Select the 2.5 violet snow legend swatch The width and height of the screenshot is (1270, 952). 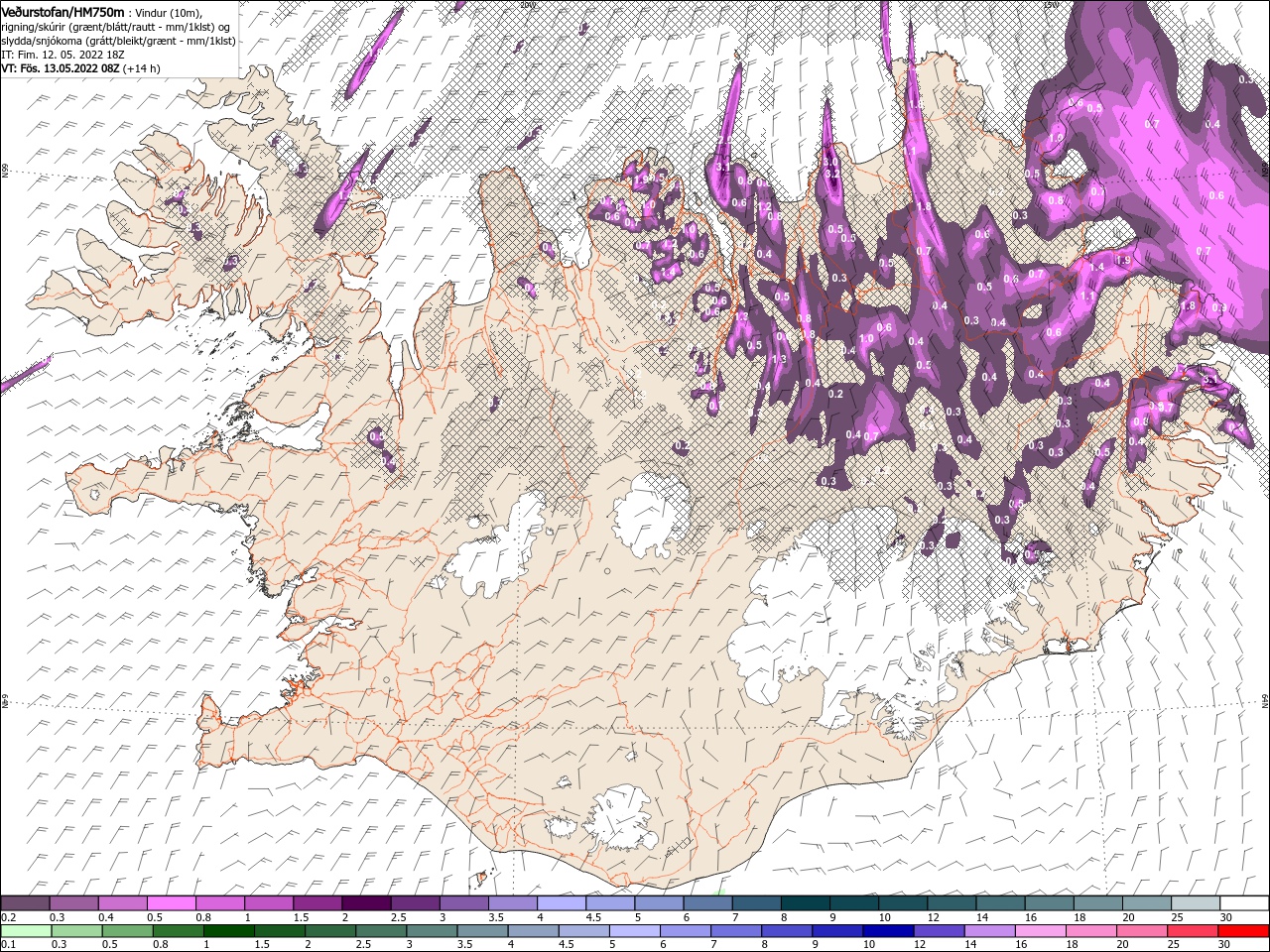click(x=416, y=903)
